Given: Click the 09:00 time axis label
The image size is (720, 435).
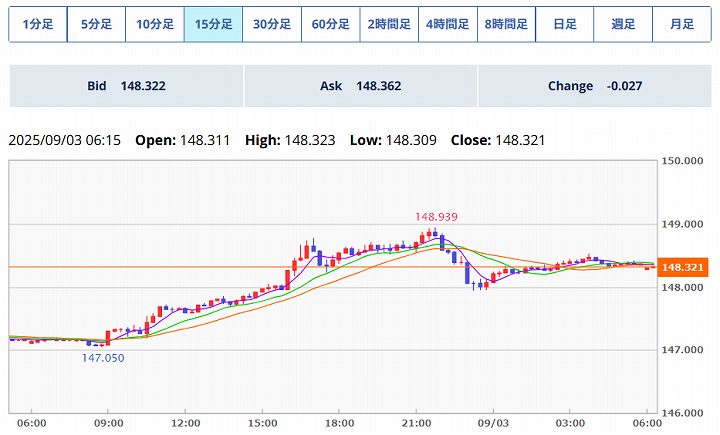Looking at the screenshot, I should (108, 423).
